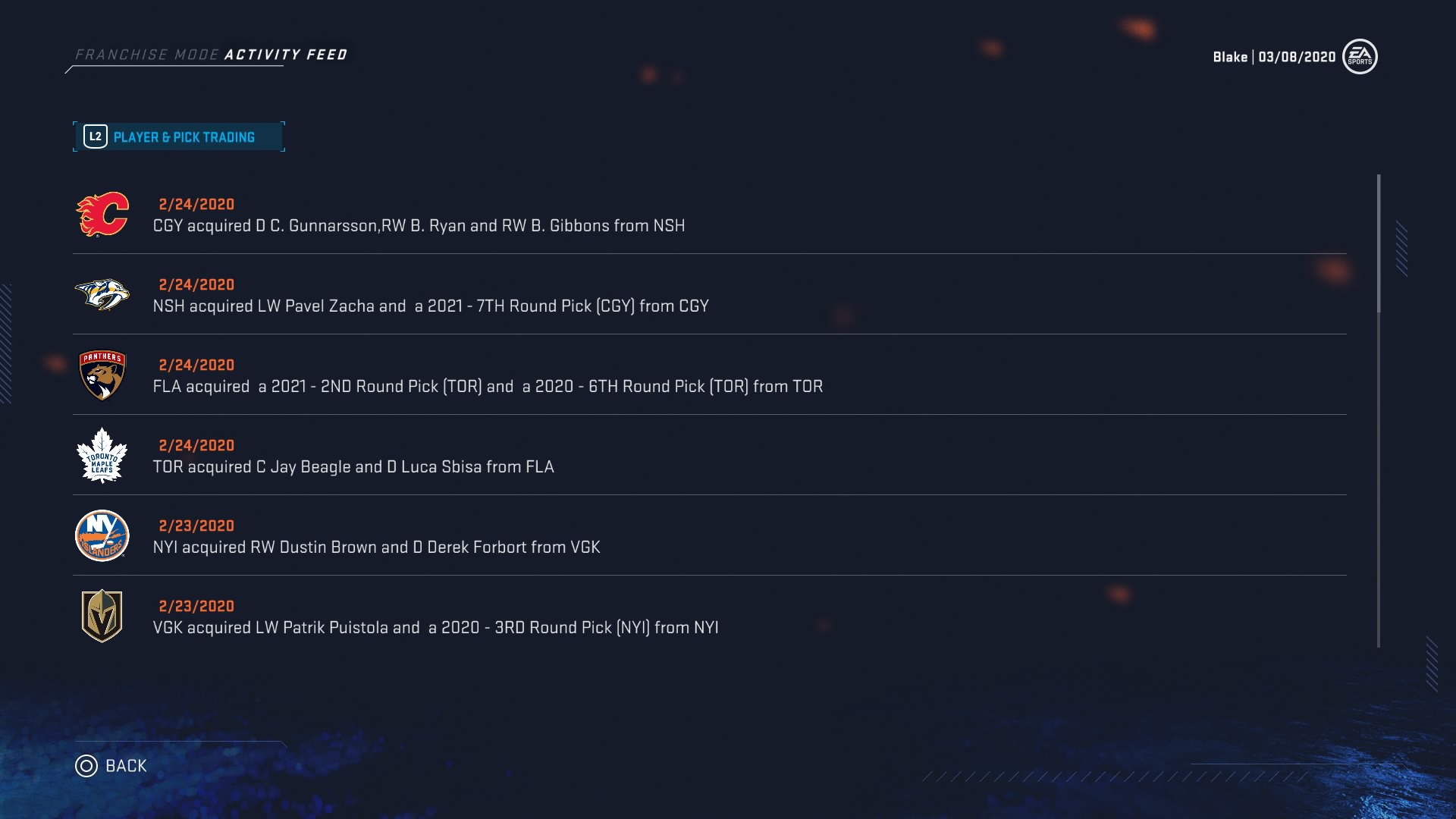Select CGY acquired Gunnarsson trade entry
Viewport: 1456px width, 819px height.
pyautogui.click(x=419, y=226)
